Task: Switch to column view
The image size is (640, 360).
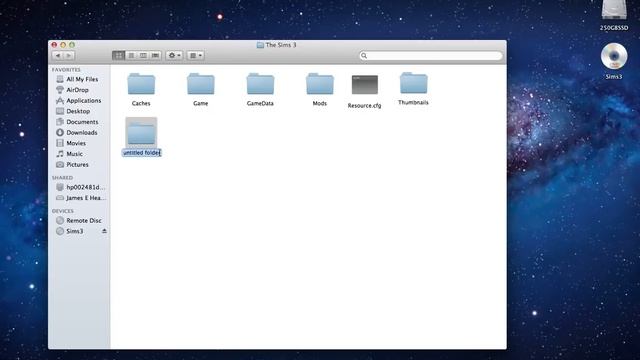Action: [x=143, y=56]
